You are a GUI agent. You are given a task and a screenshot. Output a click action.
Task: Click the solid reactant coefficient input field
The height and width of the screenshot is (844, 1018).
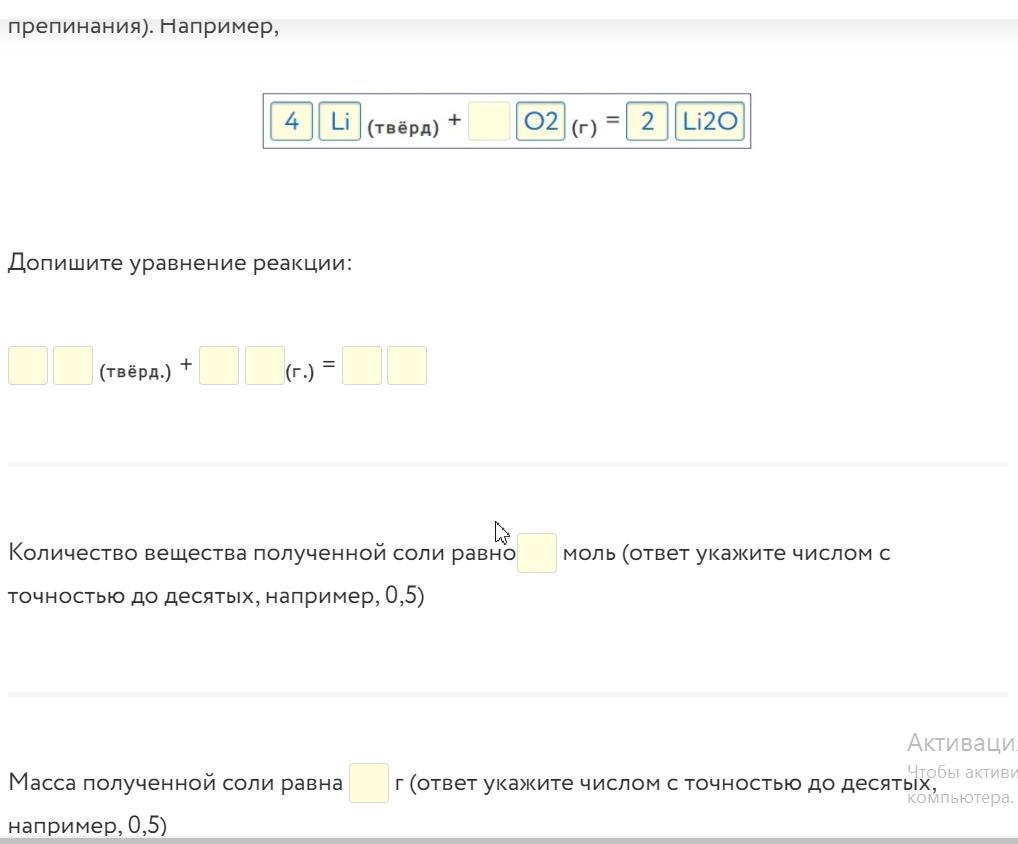pos(28,365)
